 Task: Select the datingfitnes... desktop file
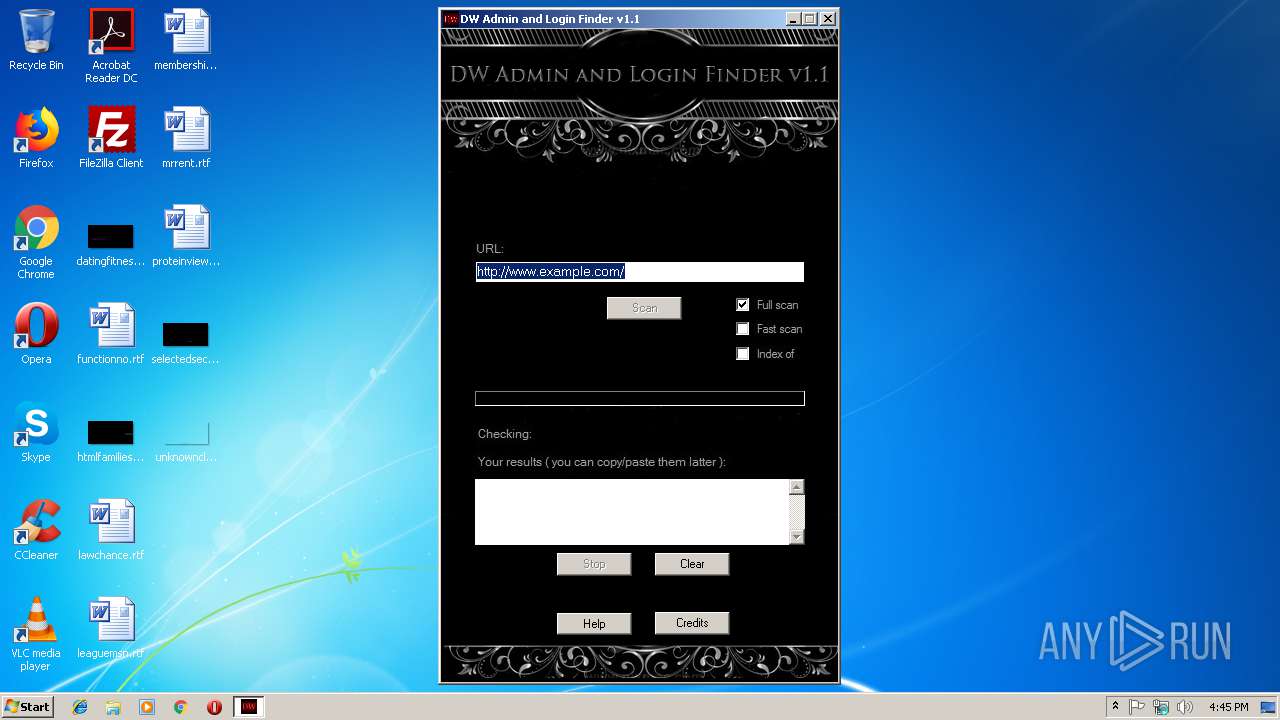coord(111,242)
